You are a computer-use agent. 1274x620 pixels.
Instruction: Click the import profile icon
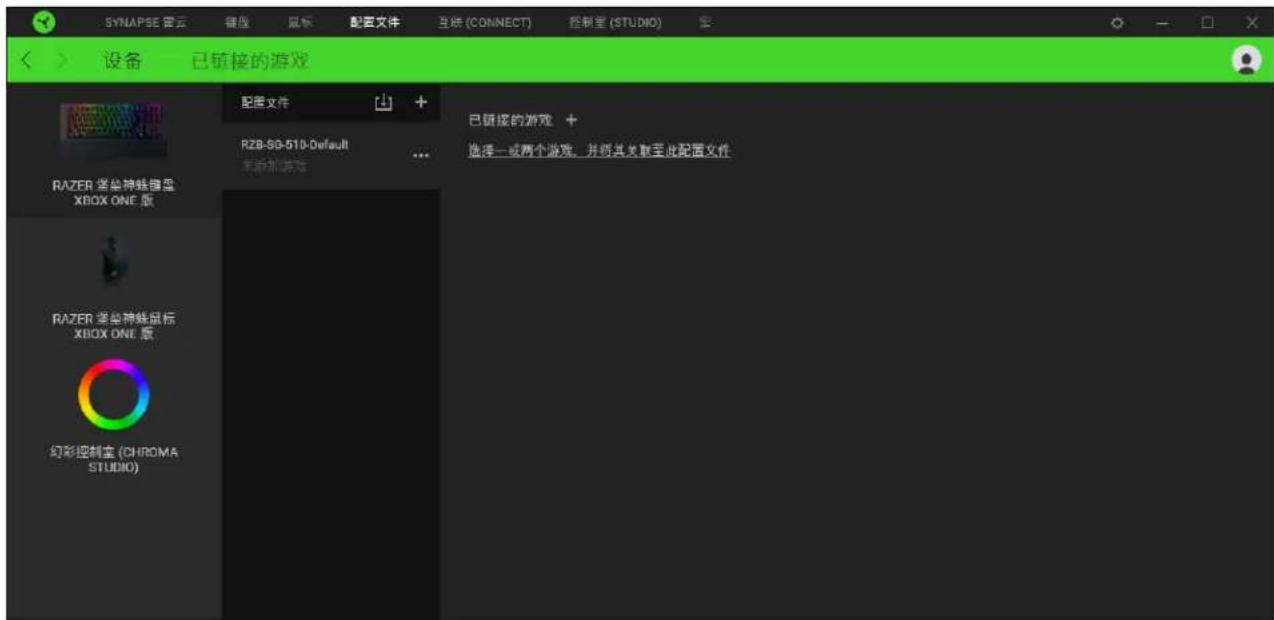click(x=384, y=102)
